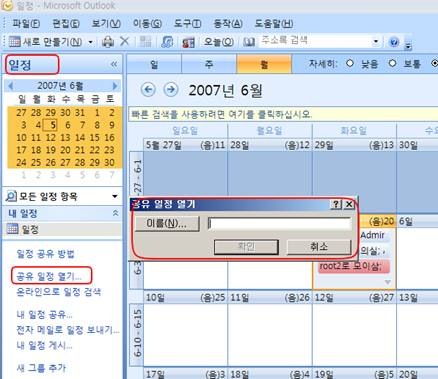Select date 13 in the mini calendar
This screenshot has width=438, height=379.
65,137
